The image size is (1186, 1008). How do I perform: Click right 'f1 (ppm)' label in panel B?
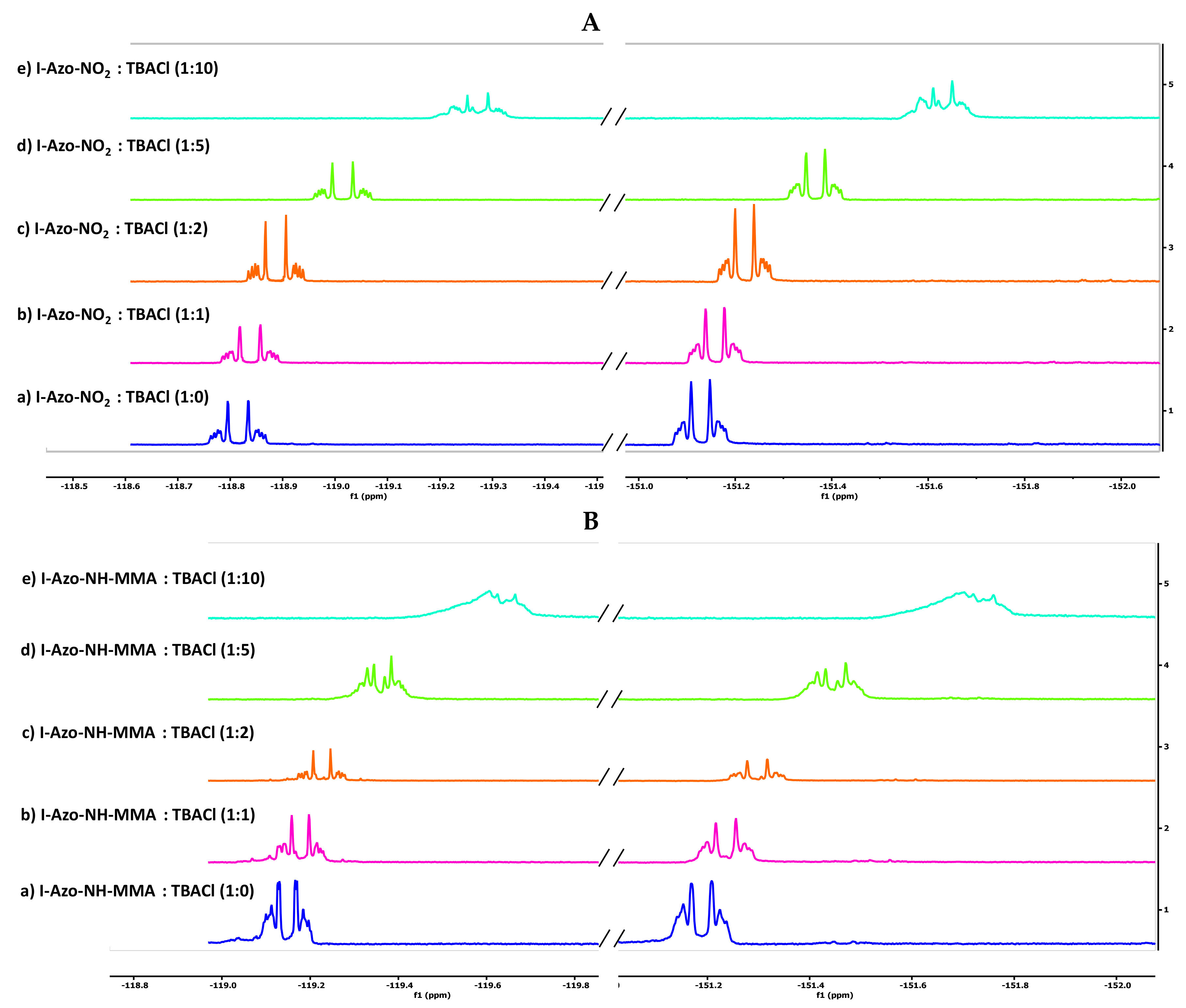pyautogui.click(x=835, y=995)
